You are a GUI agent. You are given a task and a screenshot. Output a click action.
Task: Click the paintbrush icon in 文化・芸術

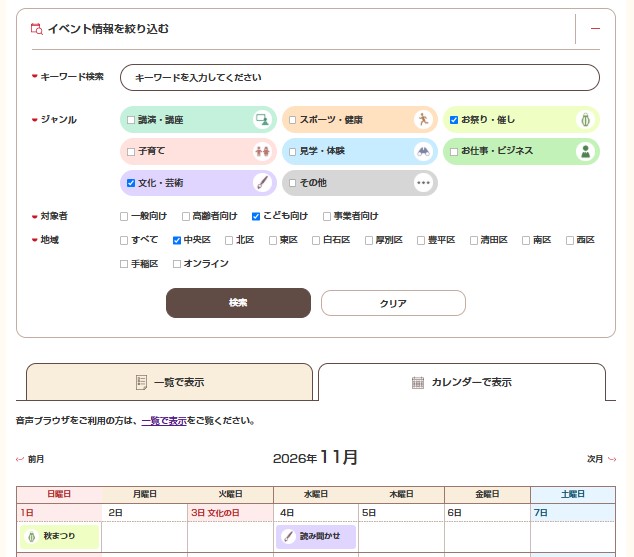262,183
